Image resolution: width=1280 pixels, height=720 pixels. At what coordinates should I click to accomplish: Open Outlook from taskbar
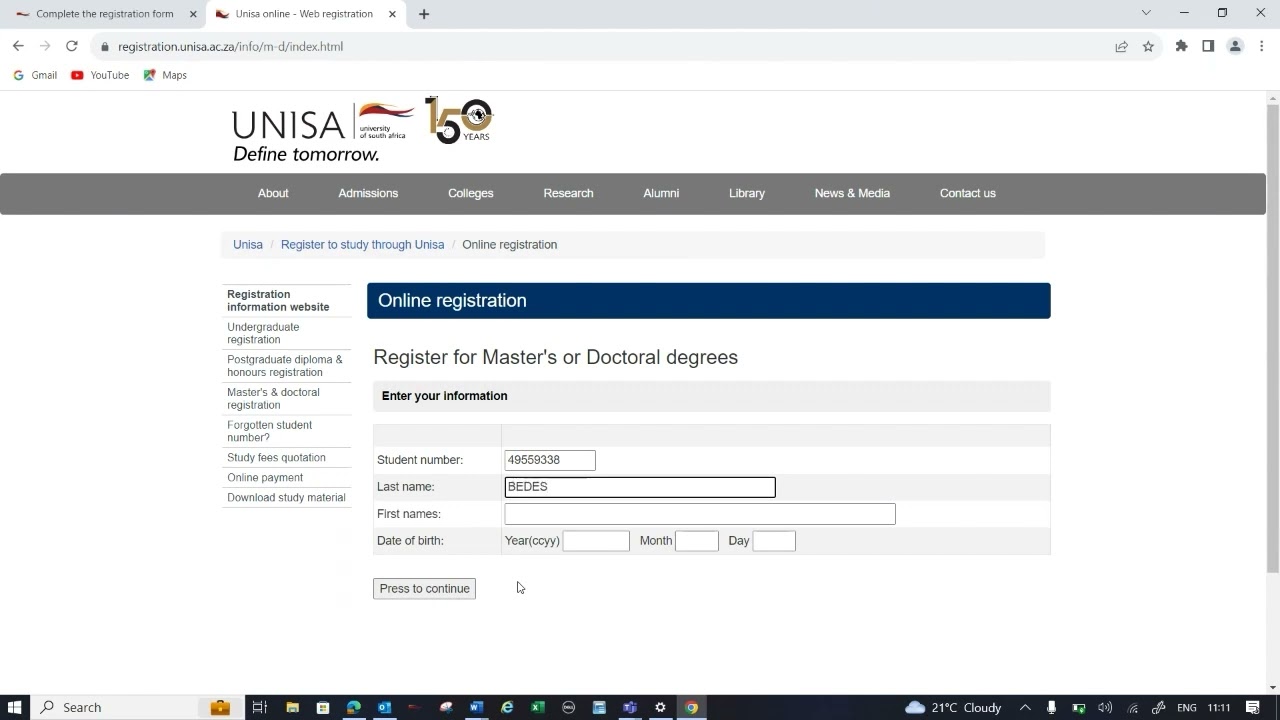pyautogui.click(x=384, y=707)
